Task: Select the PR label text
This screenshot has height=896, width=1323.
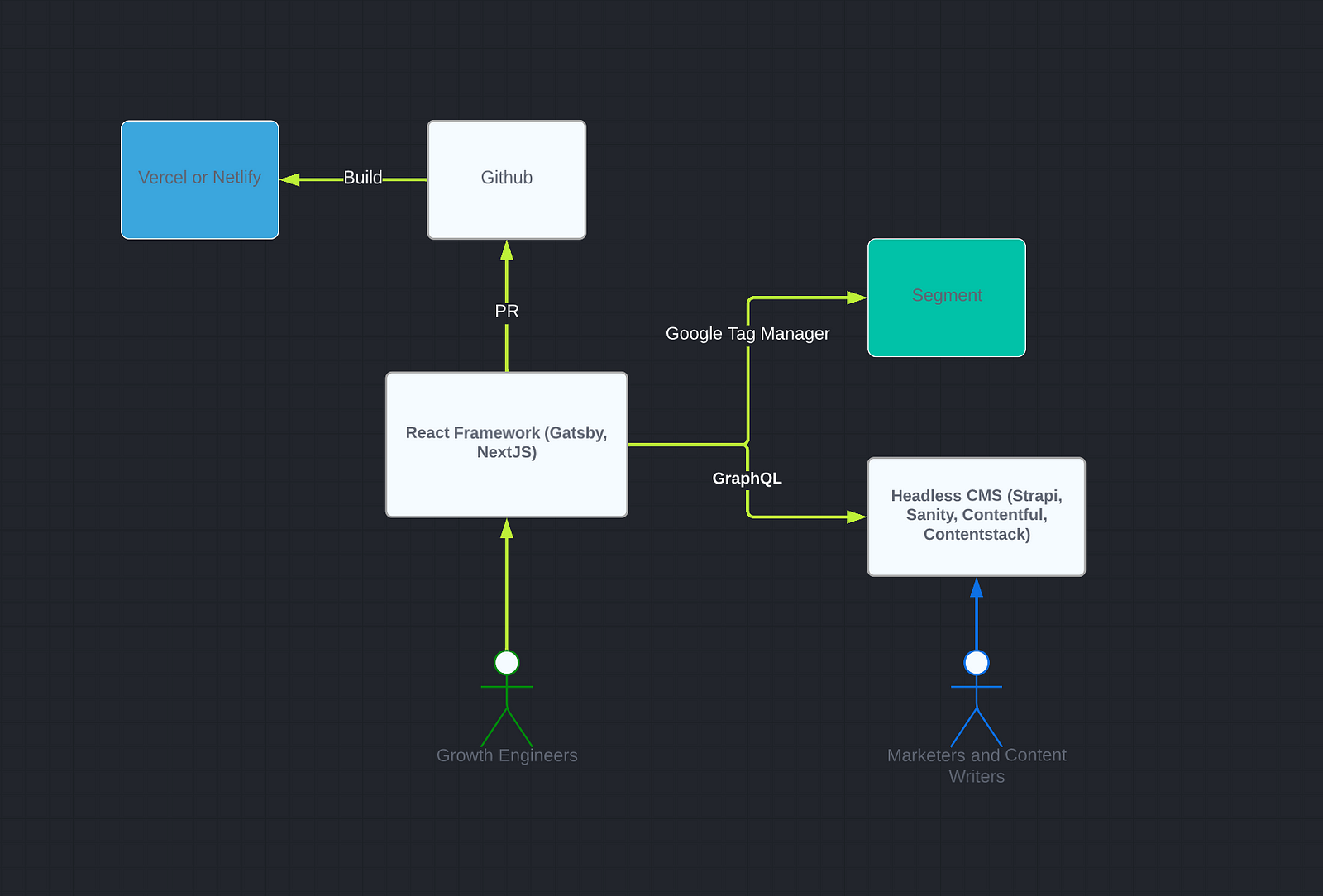Action: pos(506,312)
